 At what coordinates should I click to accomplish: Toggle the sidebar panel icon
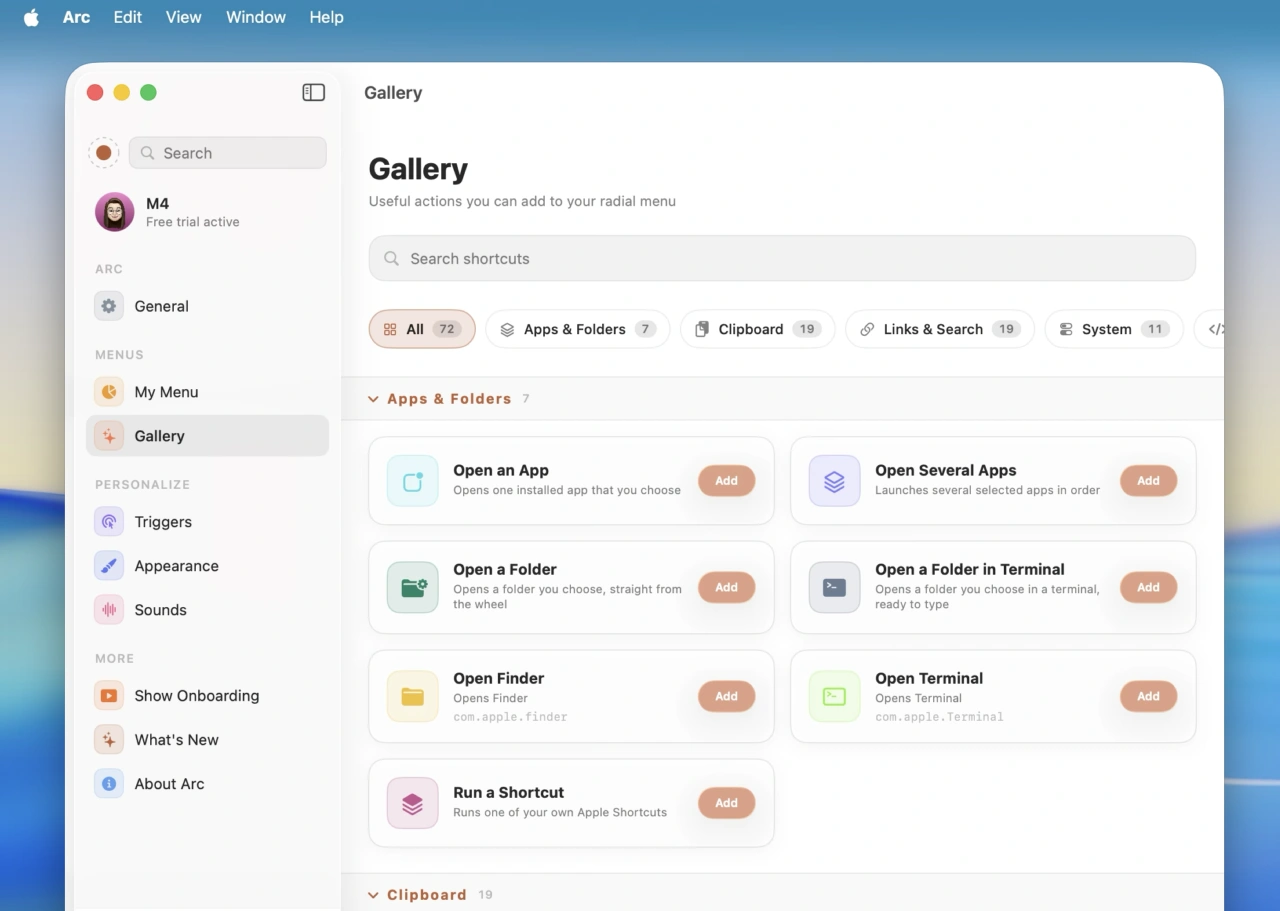pyautogui.click(x=314, y=92)
